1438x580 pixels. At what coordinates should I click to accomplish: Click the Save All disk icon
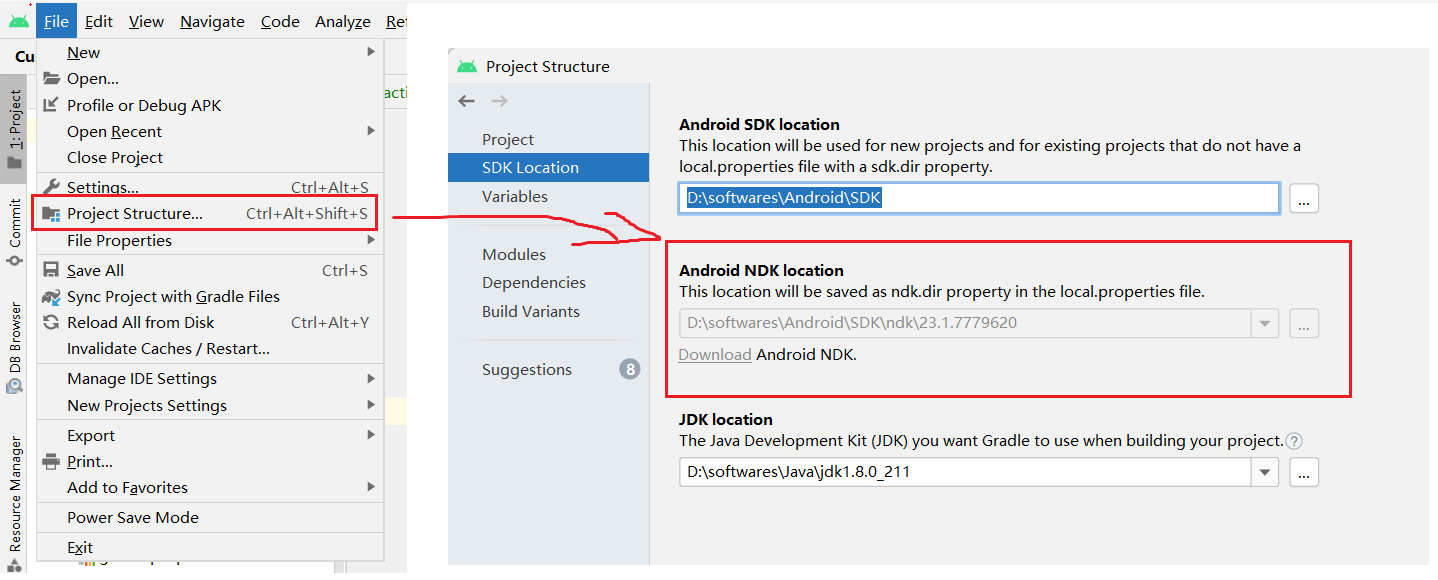52,270
